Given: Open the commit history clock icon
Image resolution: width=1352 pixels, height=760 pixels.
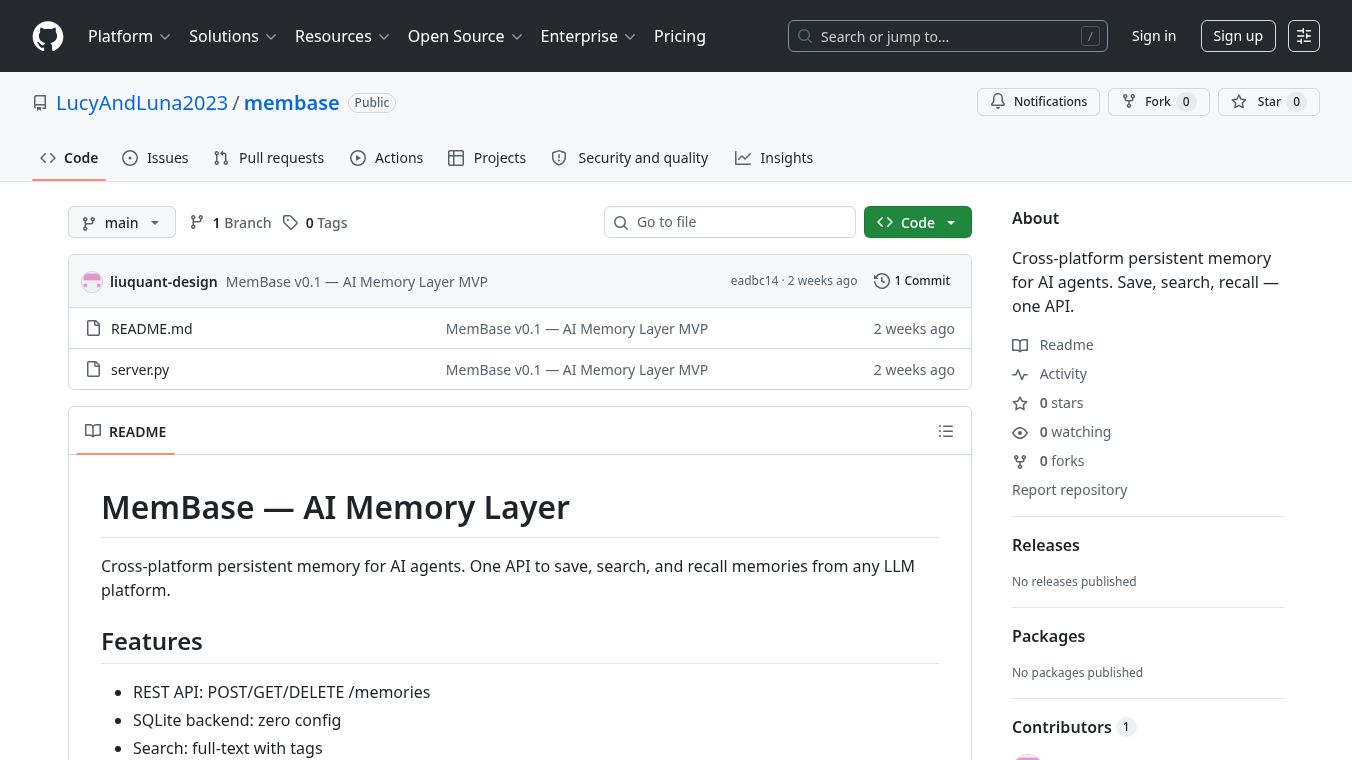Looking at the screenshot, I should click(x=882, y=281).
